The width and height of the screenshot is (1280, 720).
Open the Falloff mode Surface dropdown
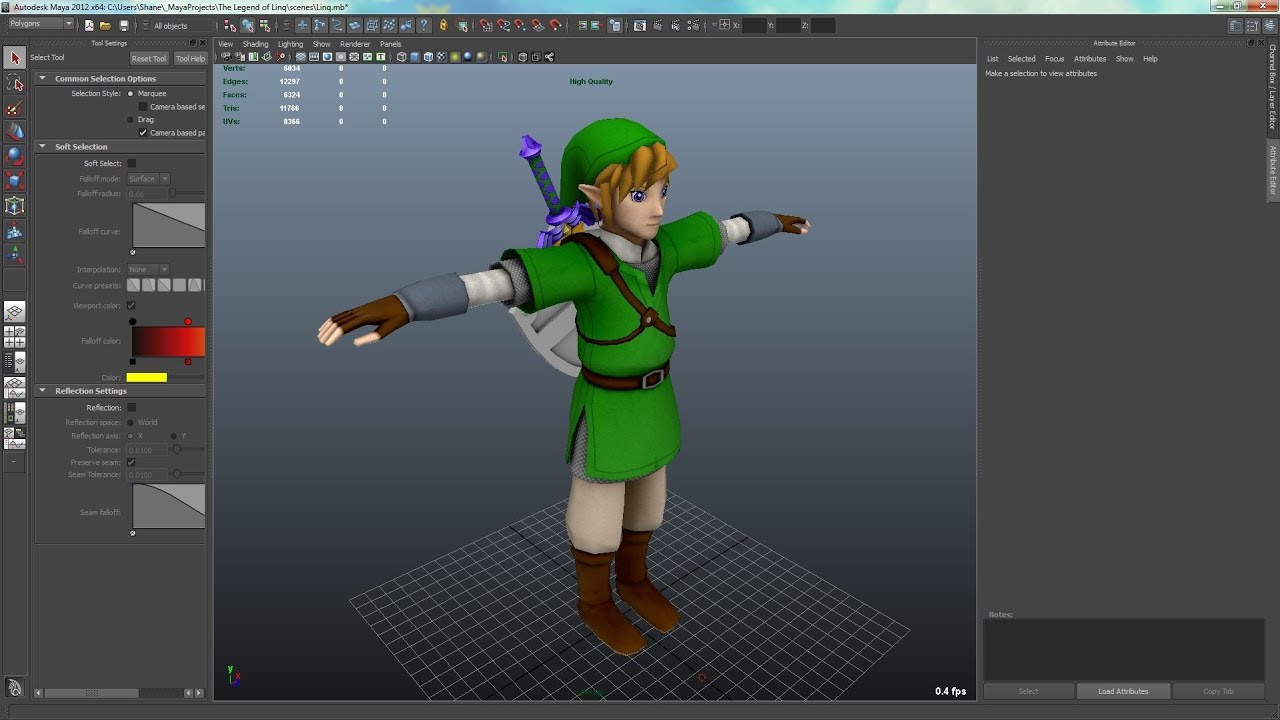148,179
